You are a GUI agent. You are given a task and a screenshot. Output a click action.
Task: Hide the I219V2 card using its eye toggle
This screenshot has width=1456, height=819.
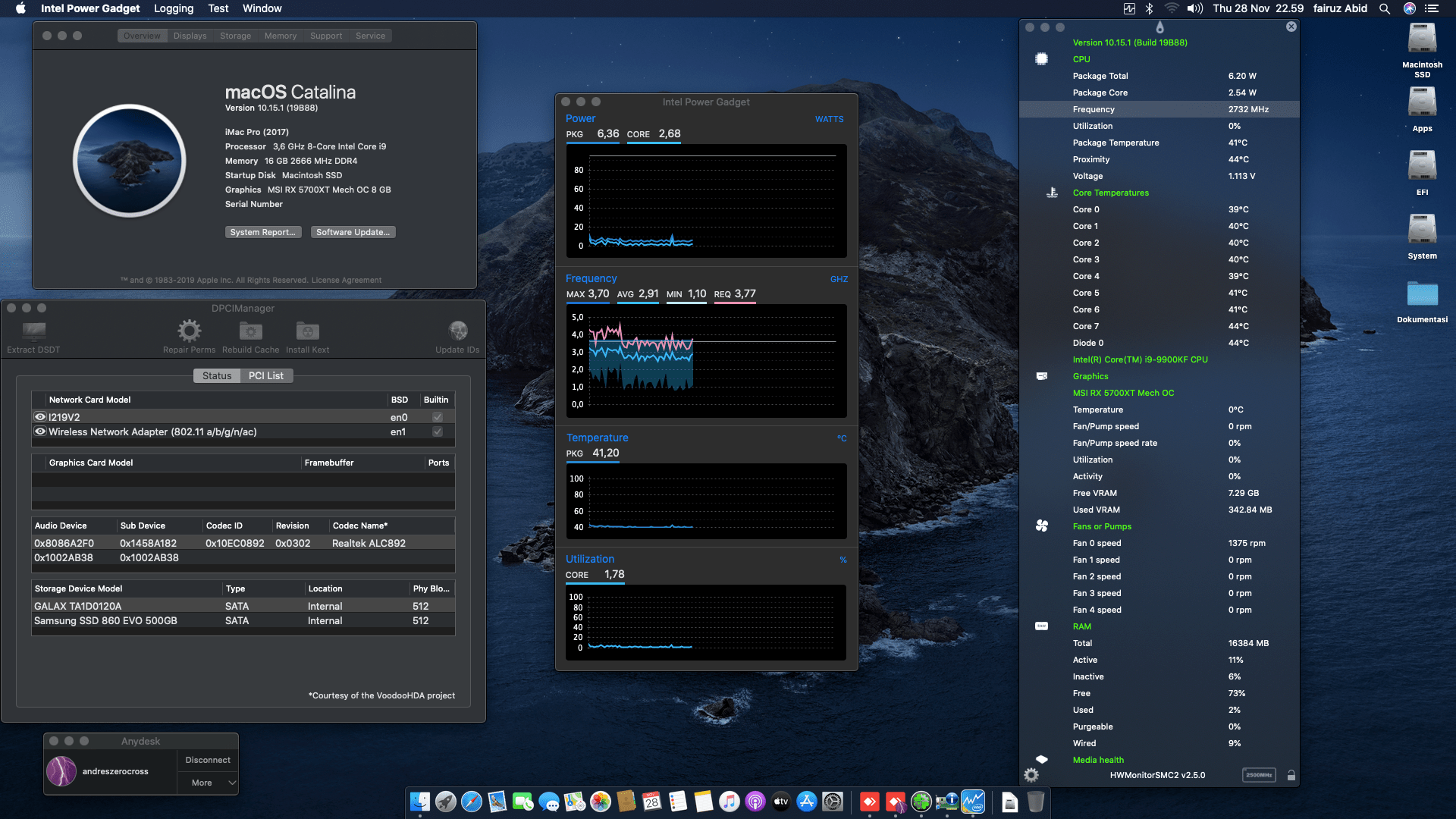40,416
